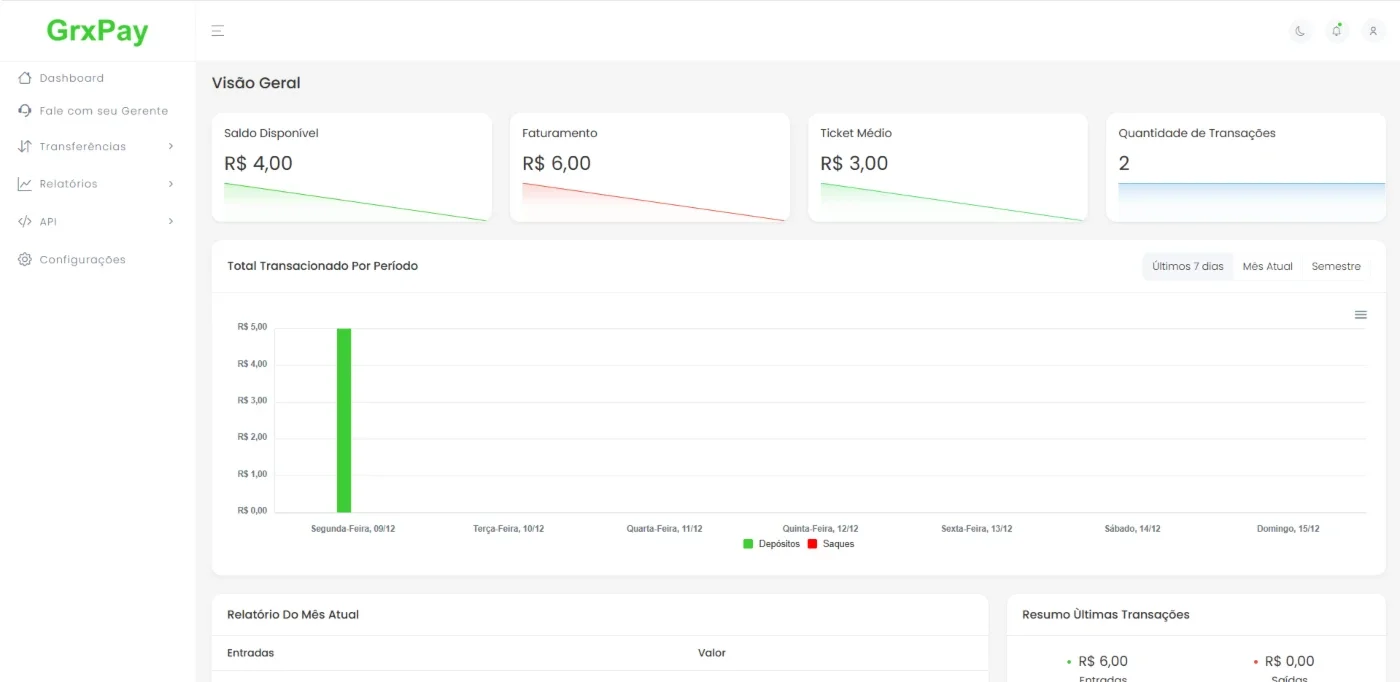Image resolution: width=1400 pixels, height=682 pixels.
Task: Click the Configurações gear icon
Action: click(x=25, y=259)
